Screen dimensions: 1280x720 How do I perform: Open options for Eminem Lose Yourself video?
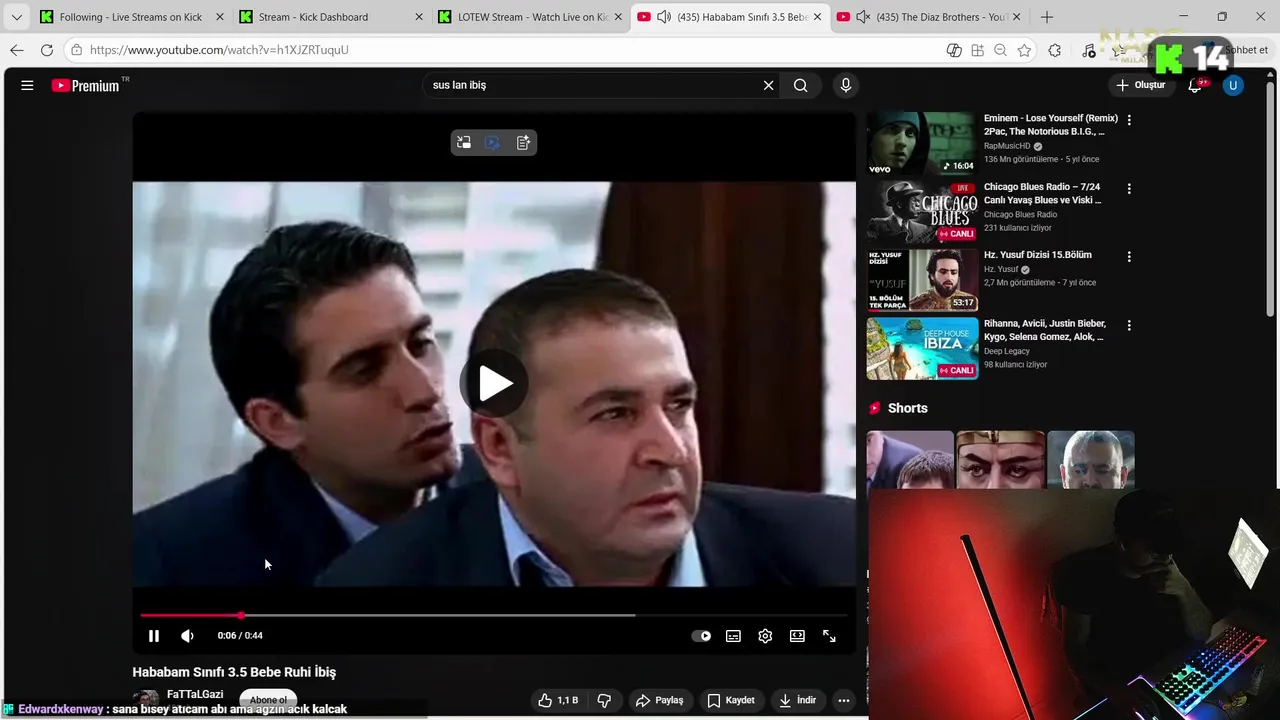click(x=1129, y=120)
